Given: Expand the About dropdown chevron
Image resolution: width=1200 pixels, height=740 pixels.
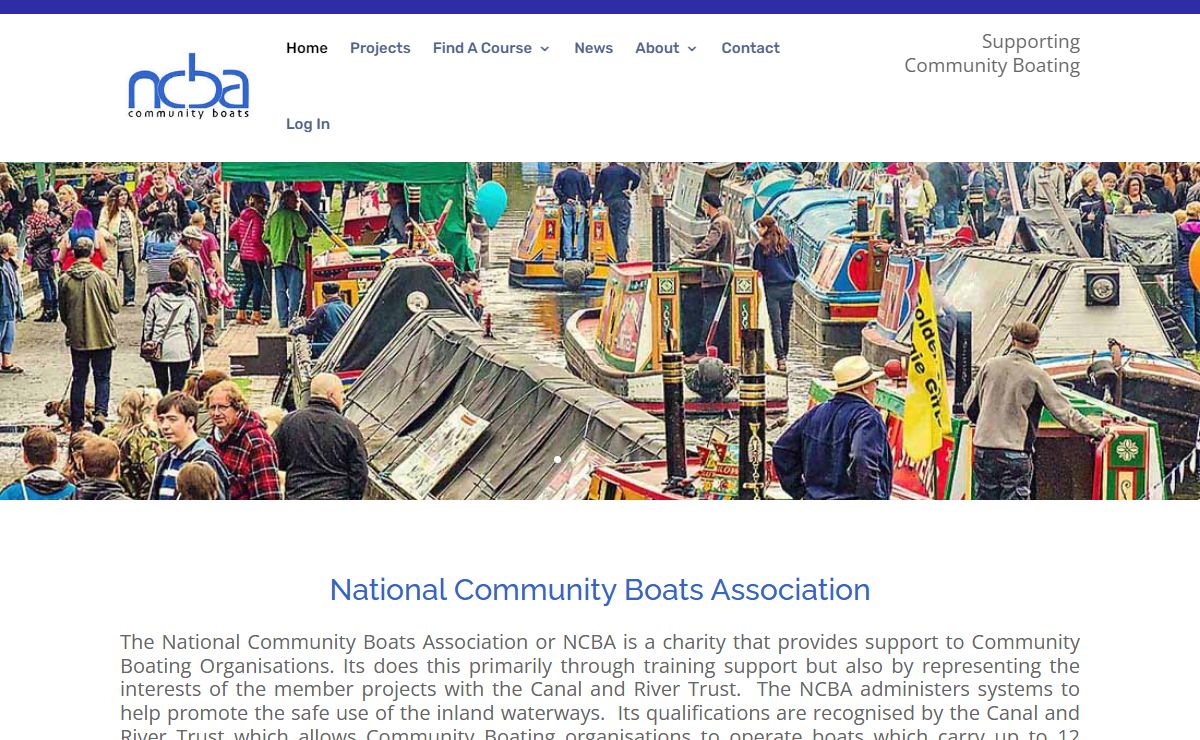Looking at the screenshot, I should click(692, 49).
